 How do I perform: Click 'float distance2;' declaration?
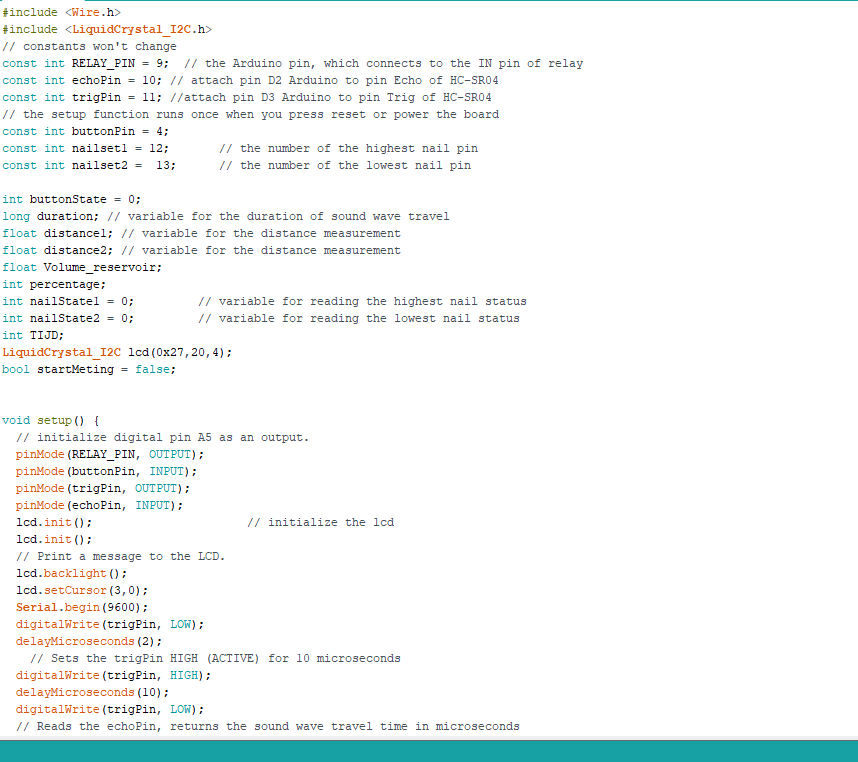click(57, 250)
